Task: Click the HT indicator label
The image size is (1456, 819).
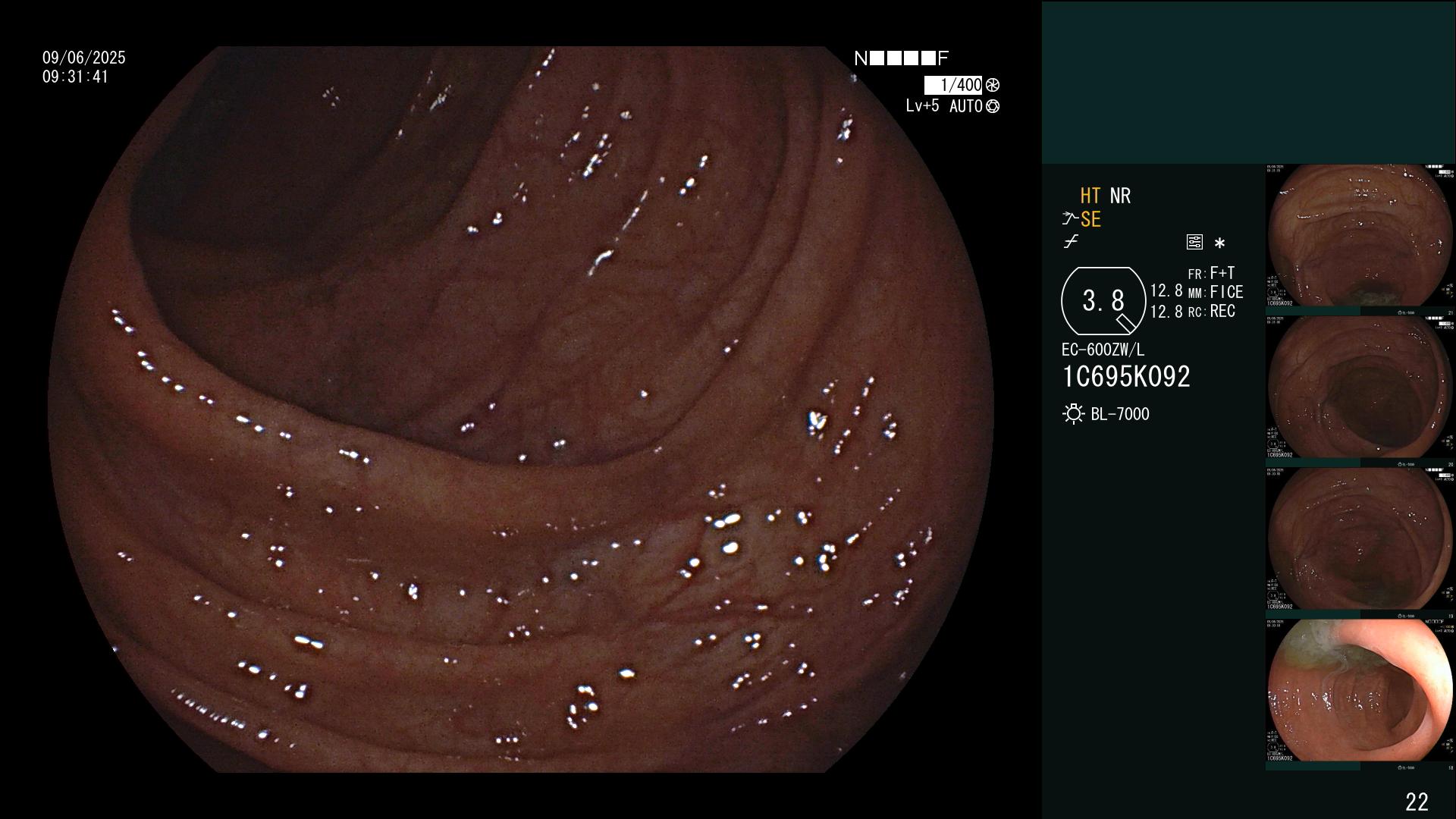Action: 1090,196
